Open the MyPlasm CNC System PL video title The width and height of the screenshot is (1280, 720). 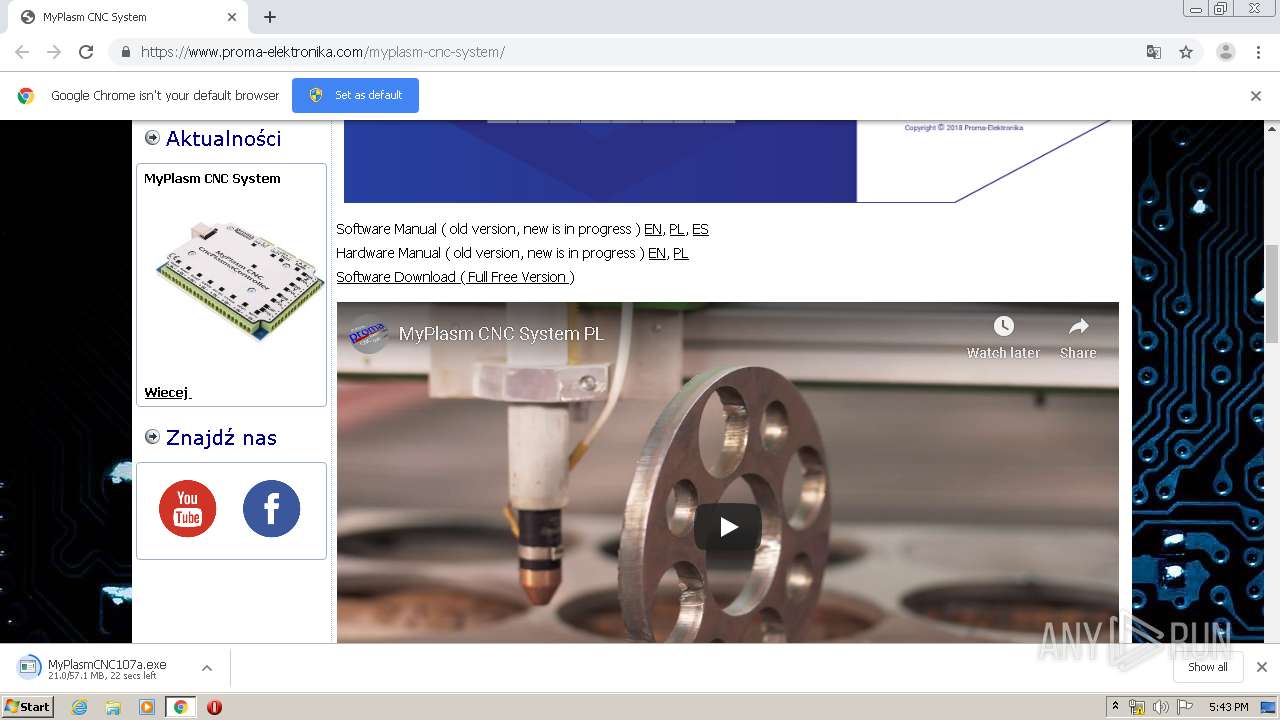501,334
